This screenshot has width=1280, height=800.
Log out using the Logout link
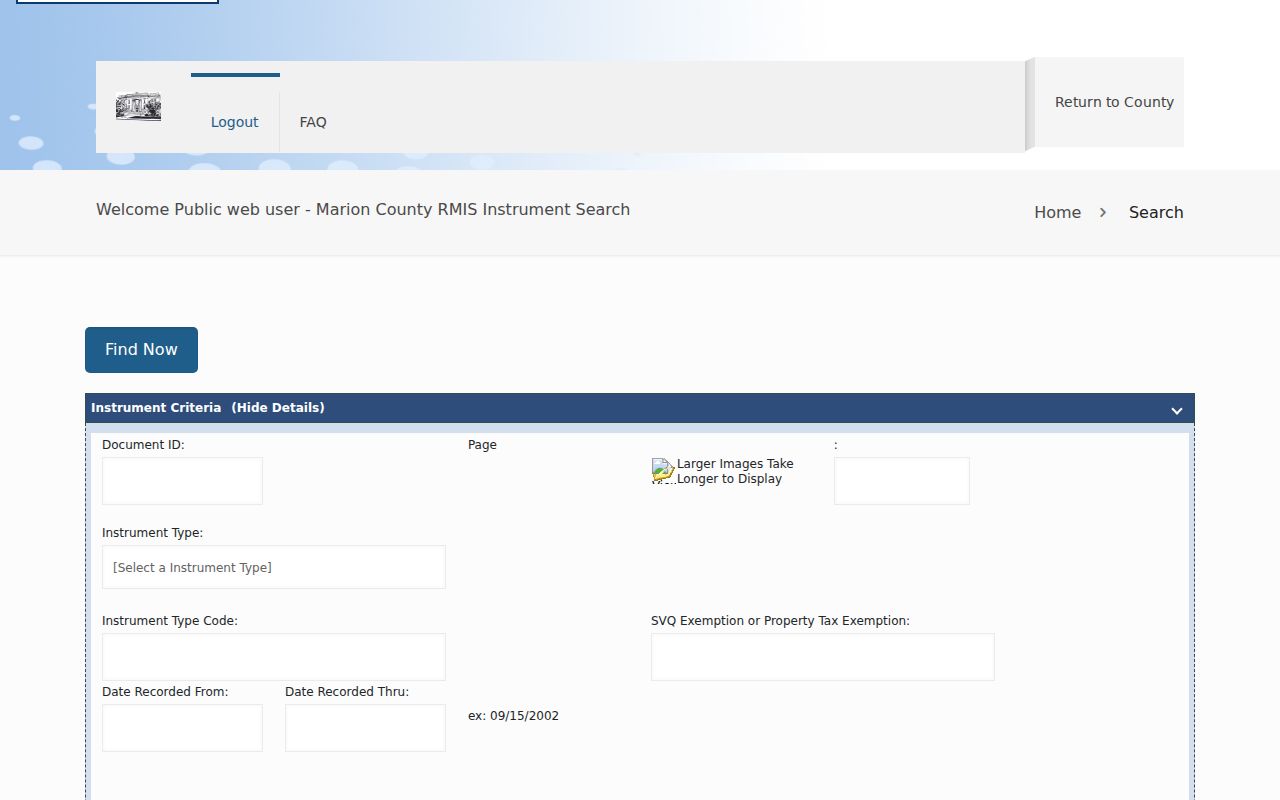tap(235, 122)
